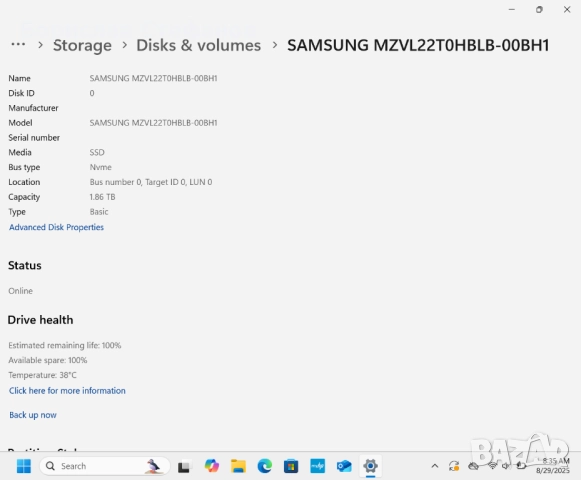Select the Media value SSD
Image resolution: width=581 pixels, height=480 pixels.
point(97,152)
